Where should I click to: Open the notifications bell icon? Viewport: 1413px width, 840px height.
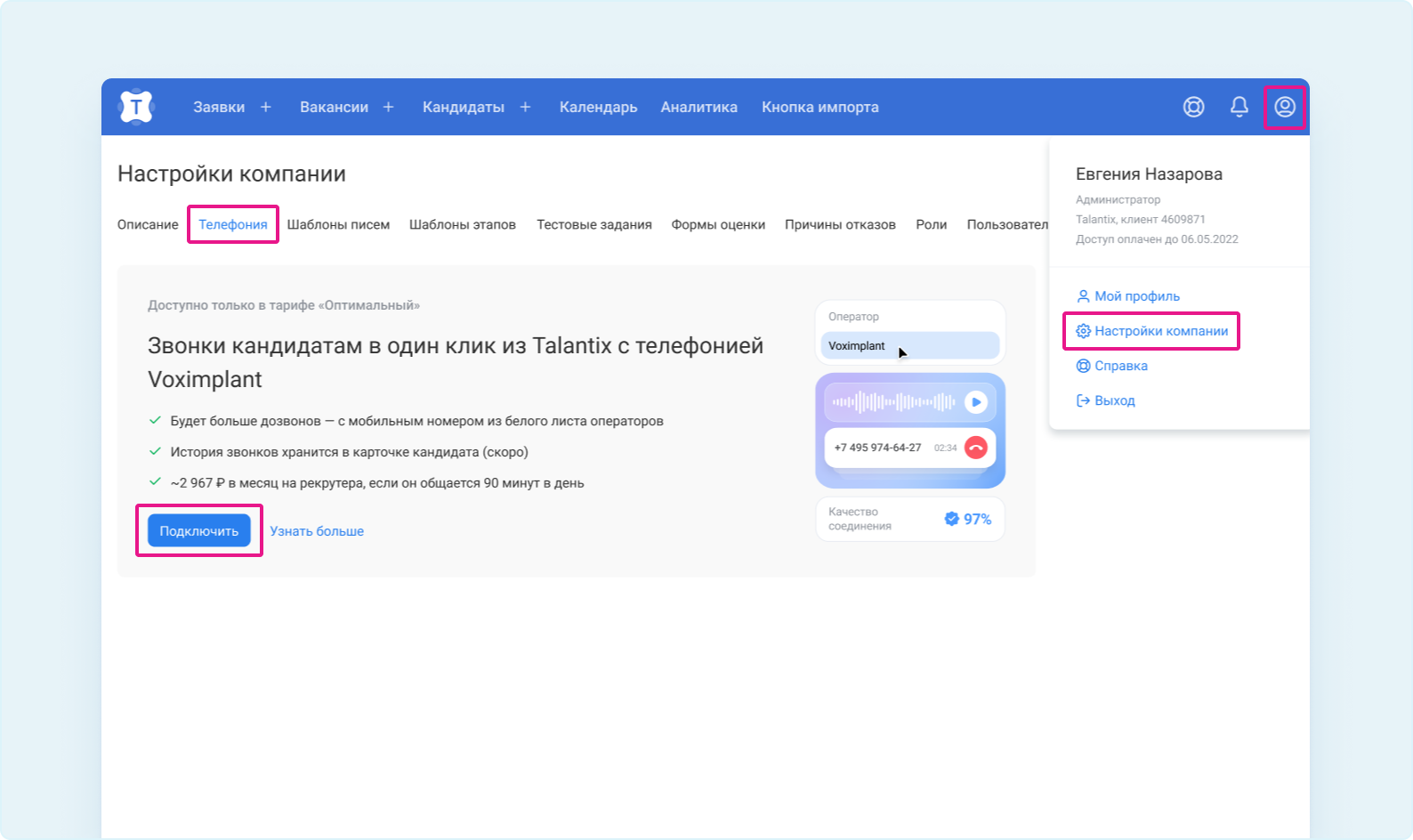click(x=1239, y=107)
